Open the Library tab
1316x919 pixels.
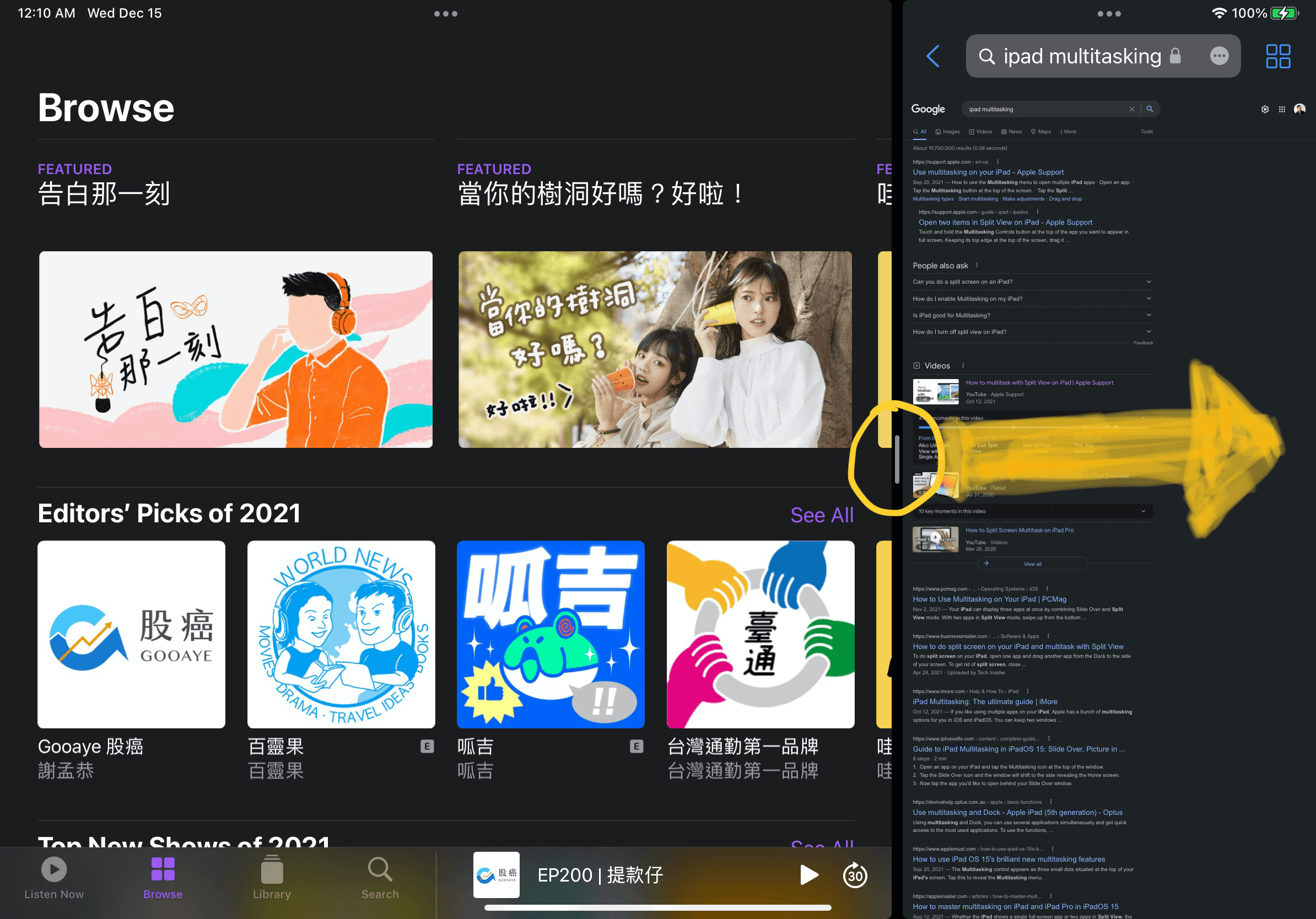click(x=272, y=878)
